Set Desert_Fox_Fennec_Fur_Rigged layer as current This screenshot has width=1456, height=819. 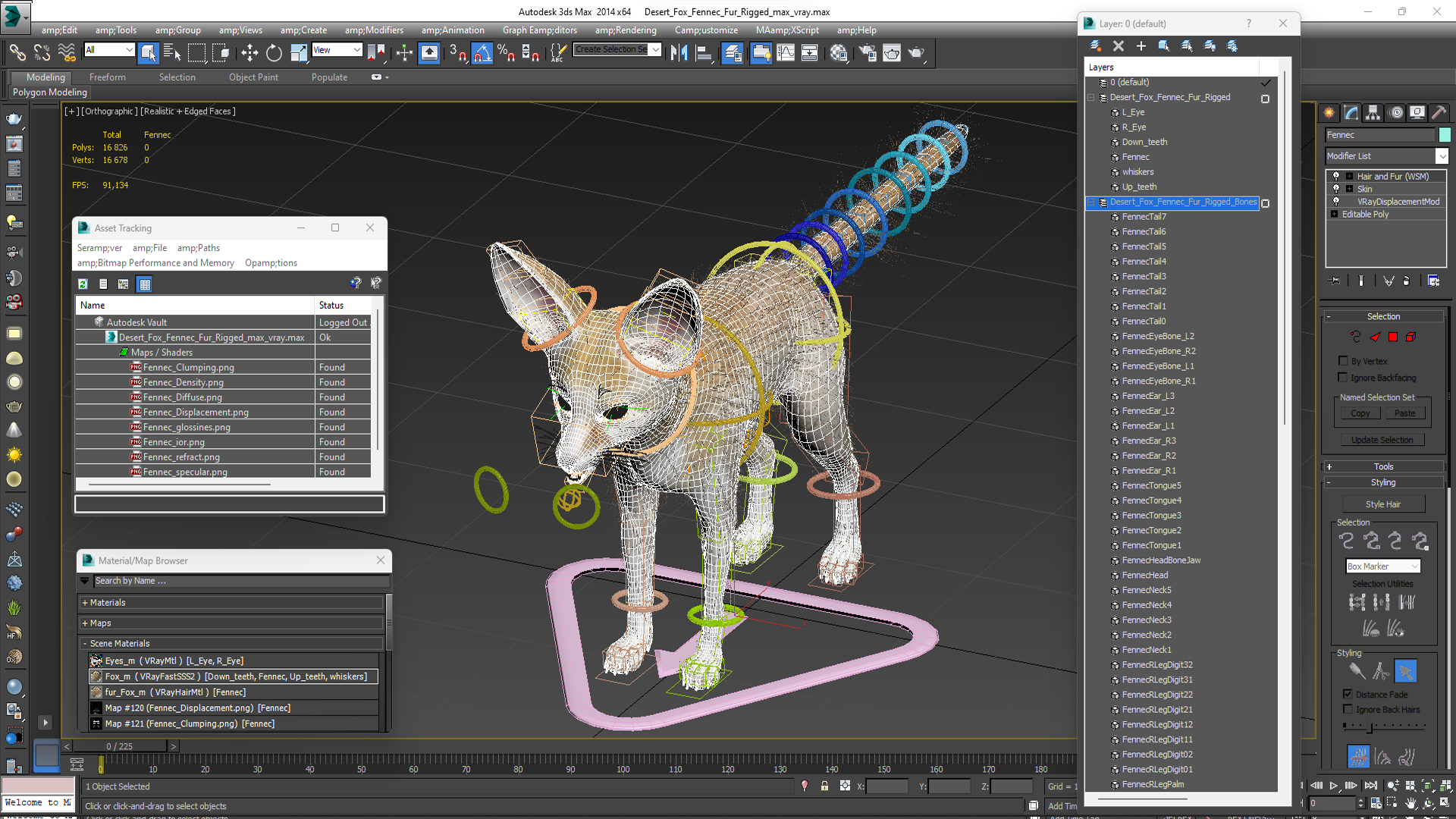click(1265, 99)
